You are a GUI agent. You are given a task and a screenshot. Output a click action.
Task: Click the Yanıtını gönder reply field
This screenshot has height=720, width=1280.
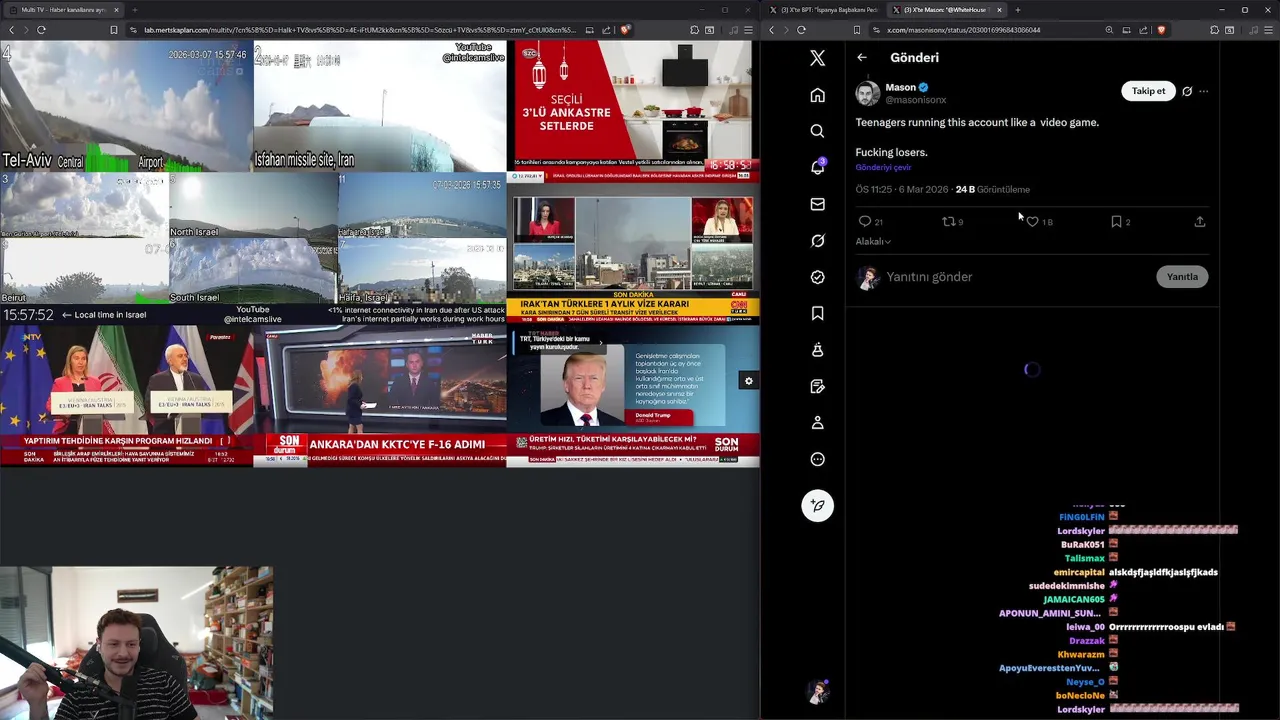(1015, 277)
